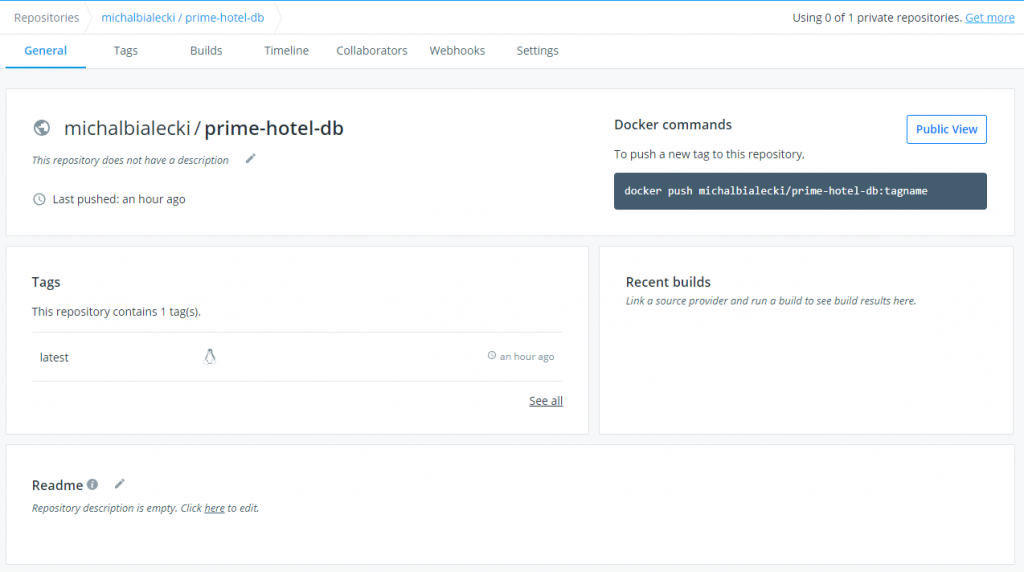
Task: Click 'Link a source provider' build hint text
Action: coord(771,301)
